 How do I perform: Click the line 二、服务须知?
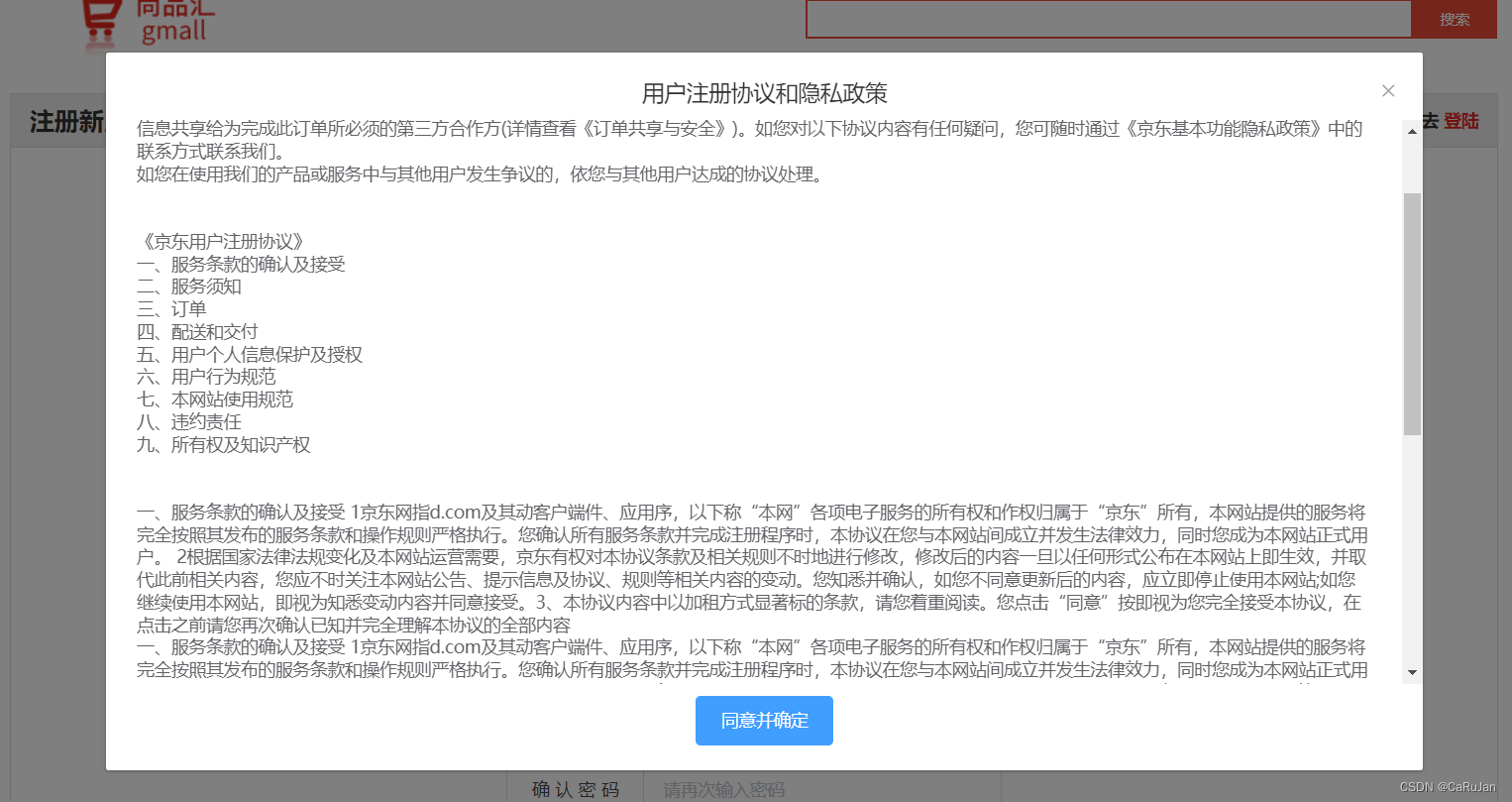189,286
